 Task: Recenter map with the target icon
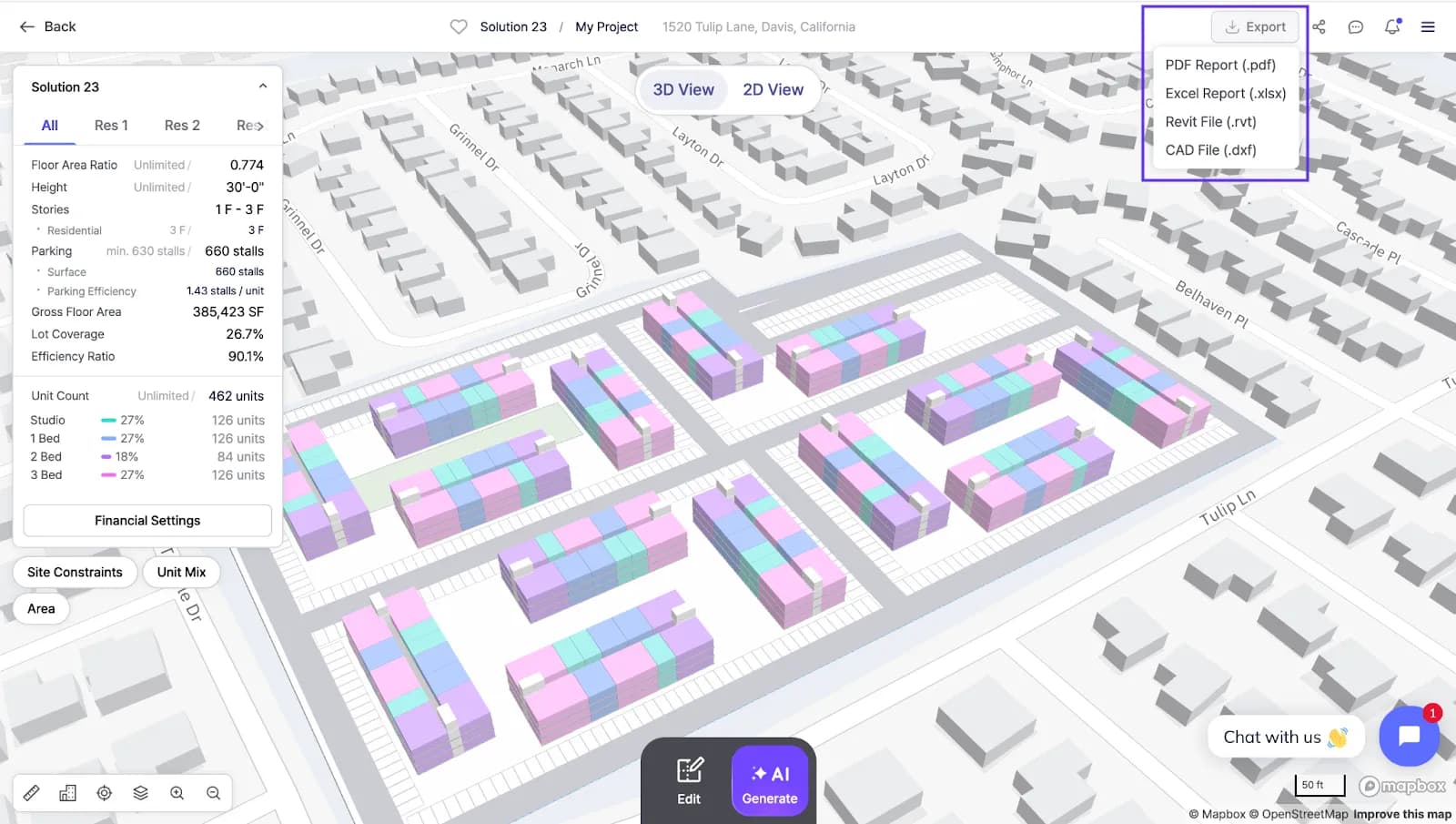[105, 793]
